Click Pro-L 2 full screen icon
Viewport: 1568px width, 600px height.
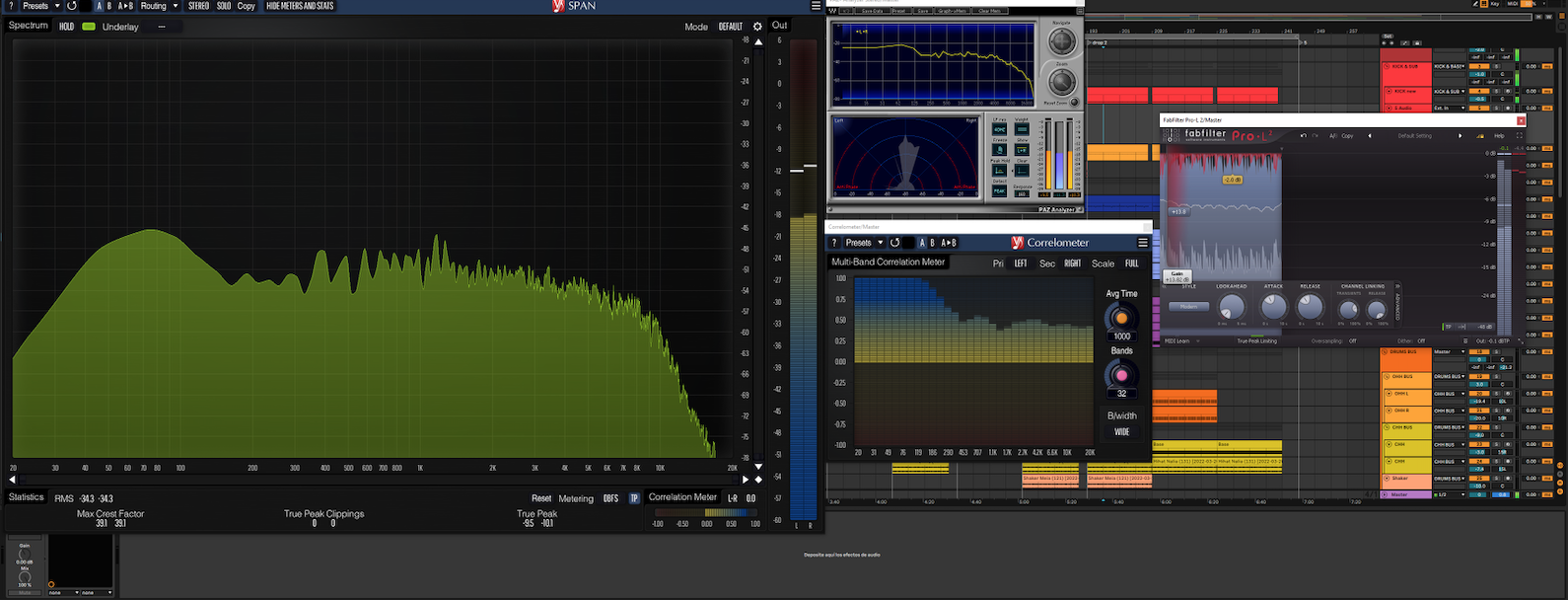1520,136
